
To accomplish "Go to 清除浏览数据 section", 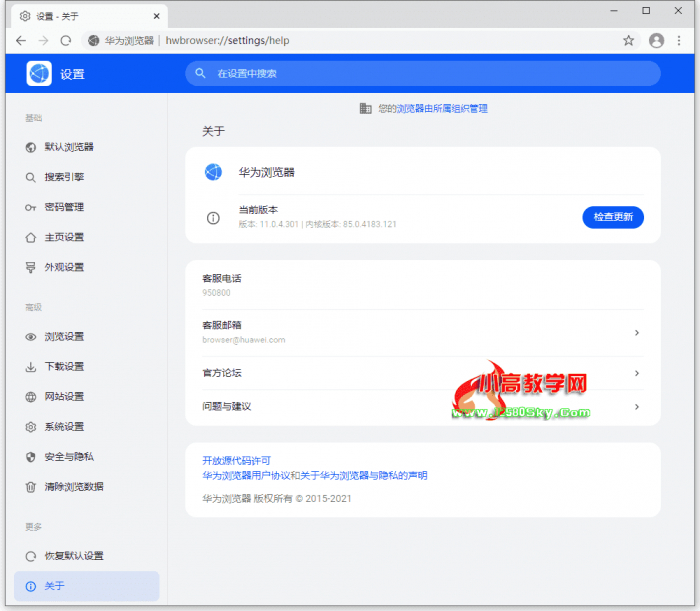I will coord(87,486).
